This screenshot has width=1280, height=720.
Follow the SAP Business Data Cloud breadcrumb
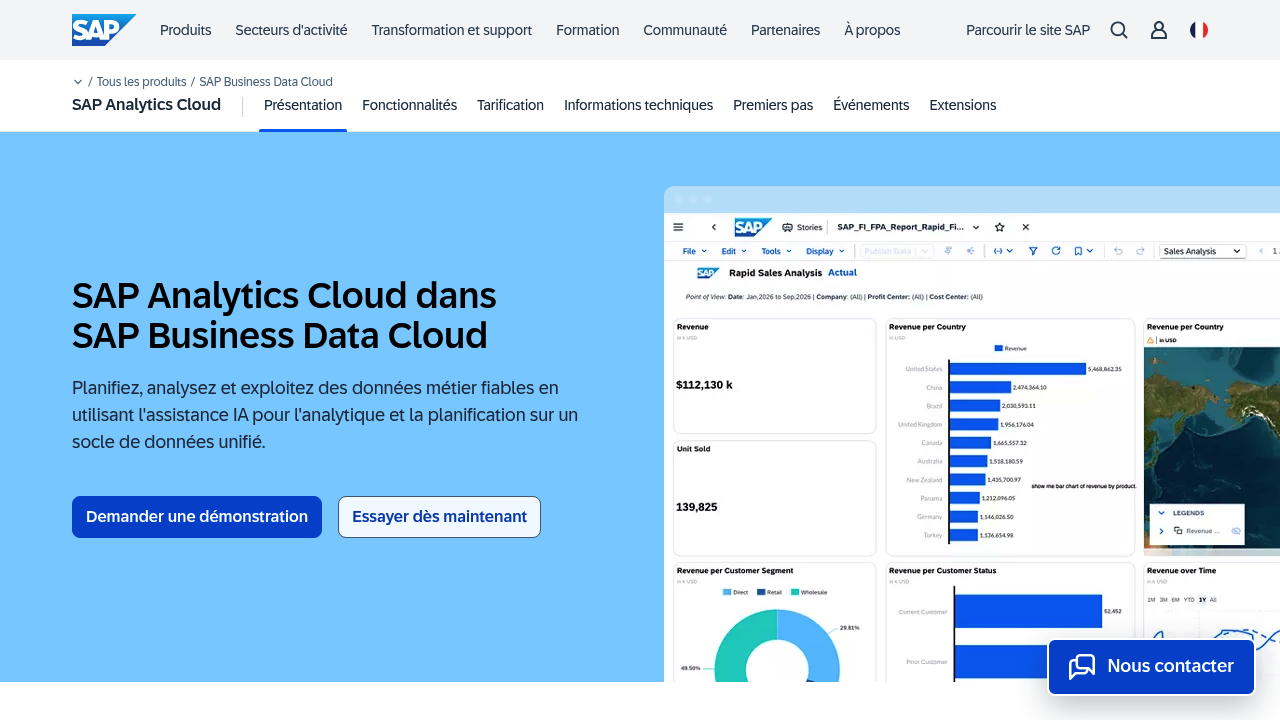(x=266, y=82)
